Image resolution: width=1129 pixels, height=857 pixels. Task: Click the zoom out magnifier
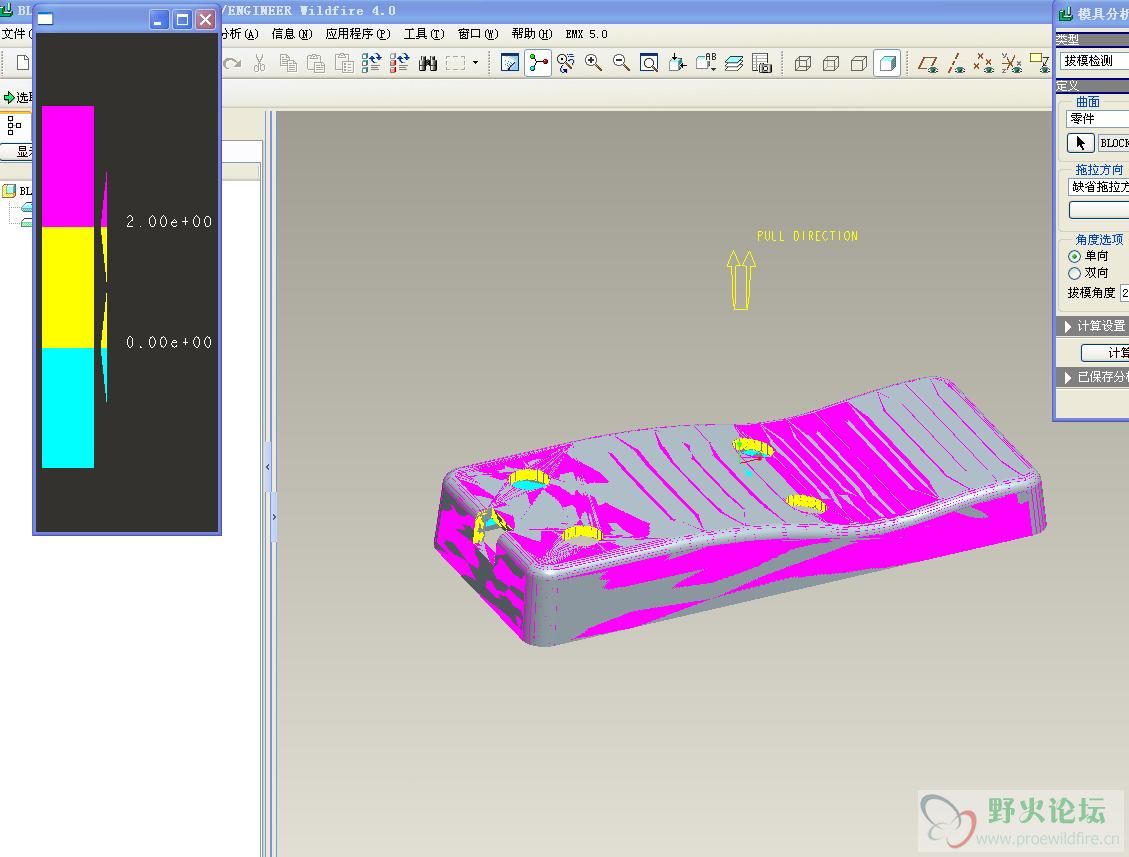pos(621,63)
